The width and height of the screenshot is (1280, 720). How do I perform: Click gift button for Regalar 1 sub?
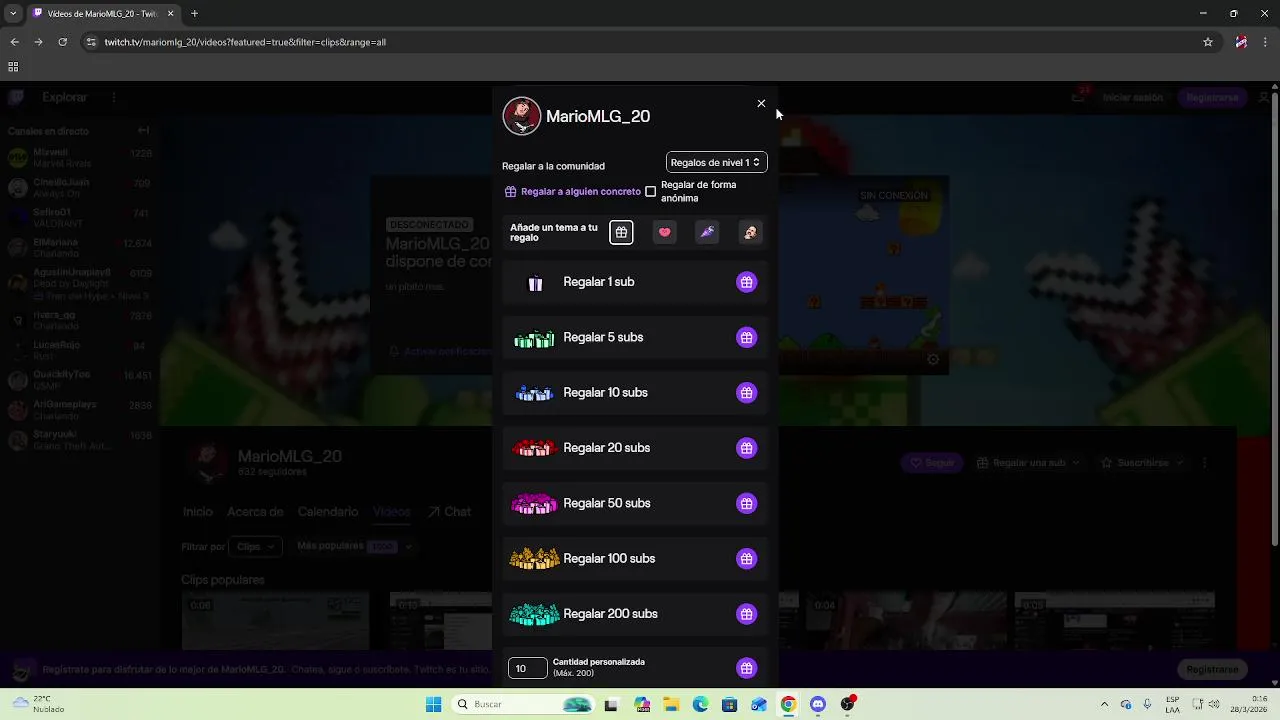point(747,282)
